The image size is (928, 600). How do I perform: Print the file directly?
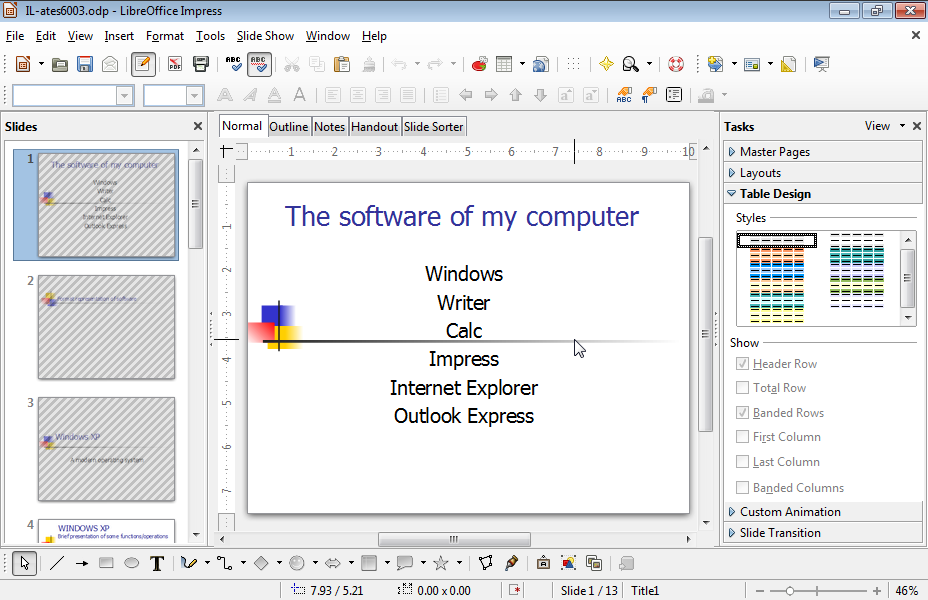click(x=201, y=64)
